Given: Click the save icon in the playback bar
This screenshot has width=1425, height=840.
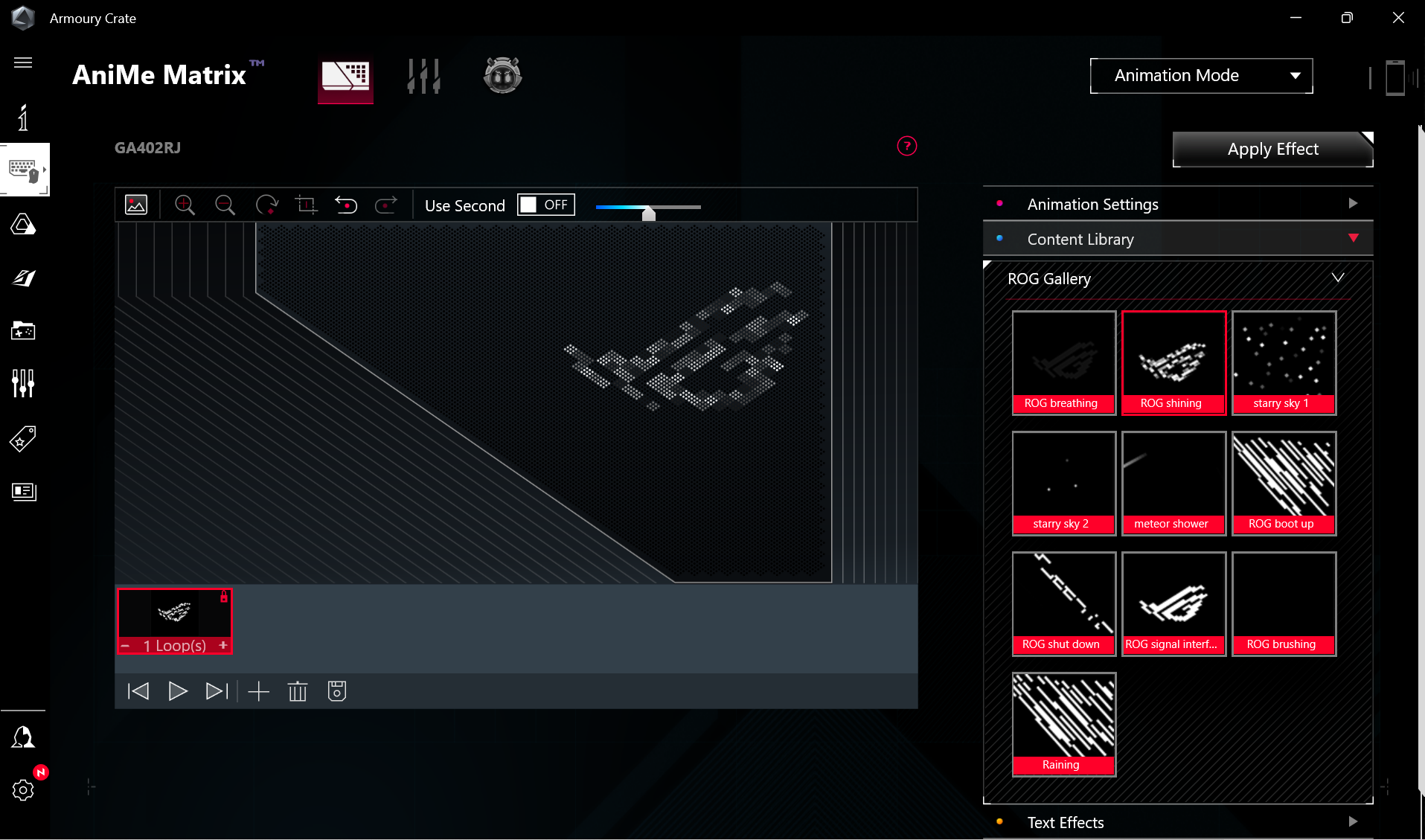Looking at the screenshot, I should point(337,691).
